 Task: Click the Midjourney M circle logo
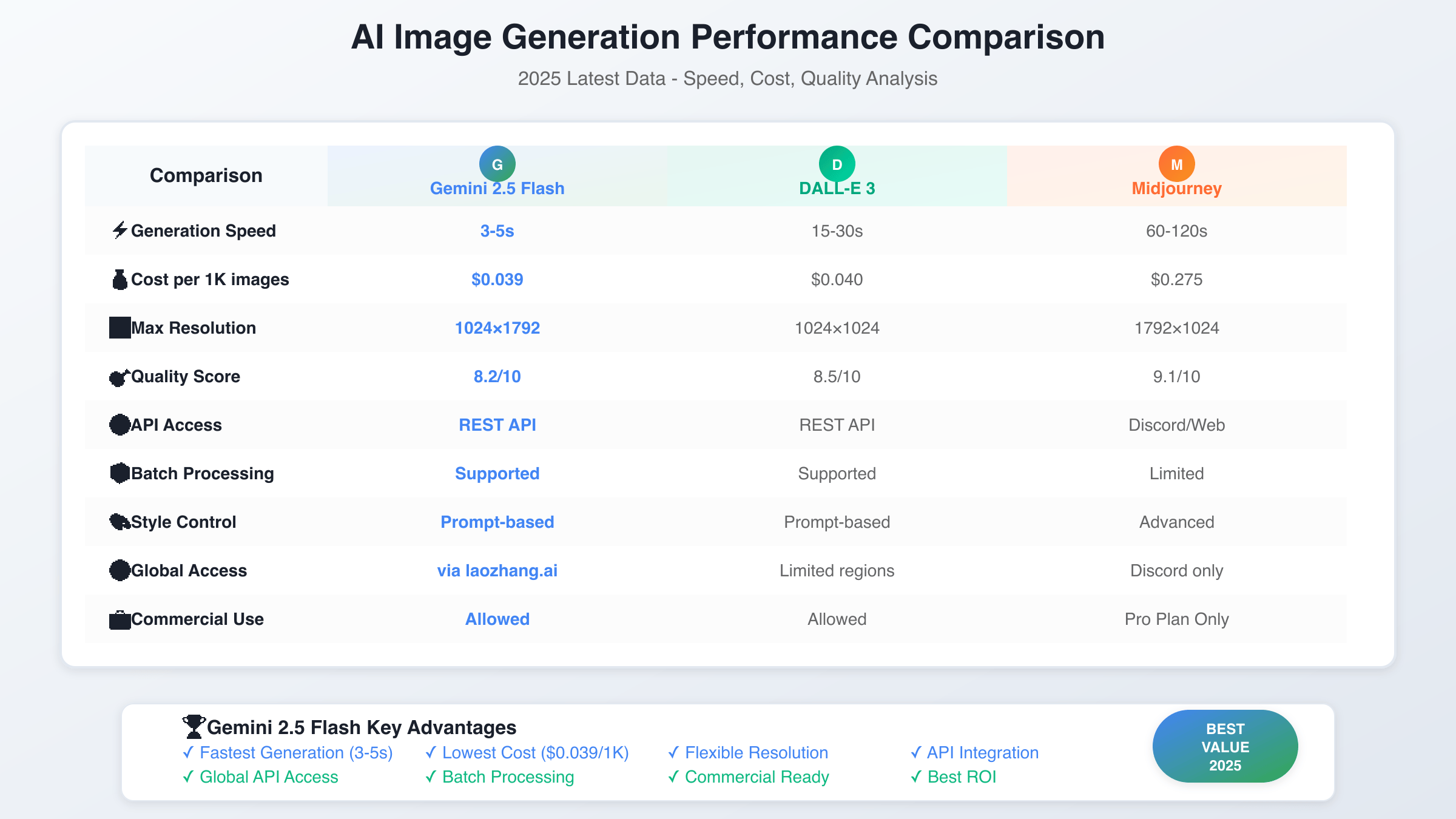point(1177,164)
